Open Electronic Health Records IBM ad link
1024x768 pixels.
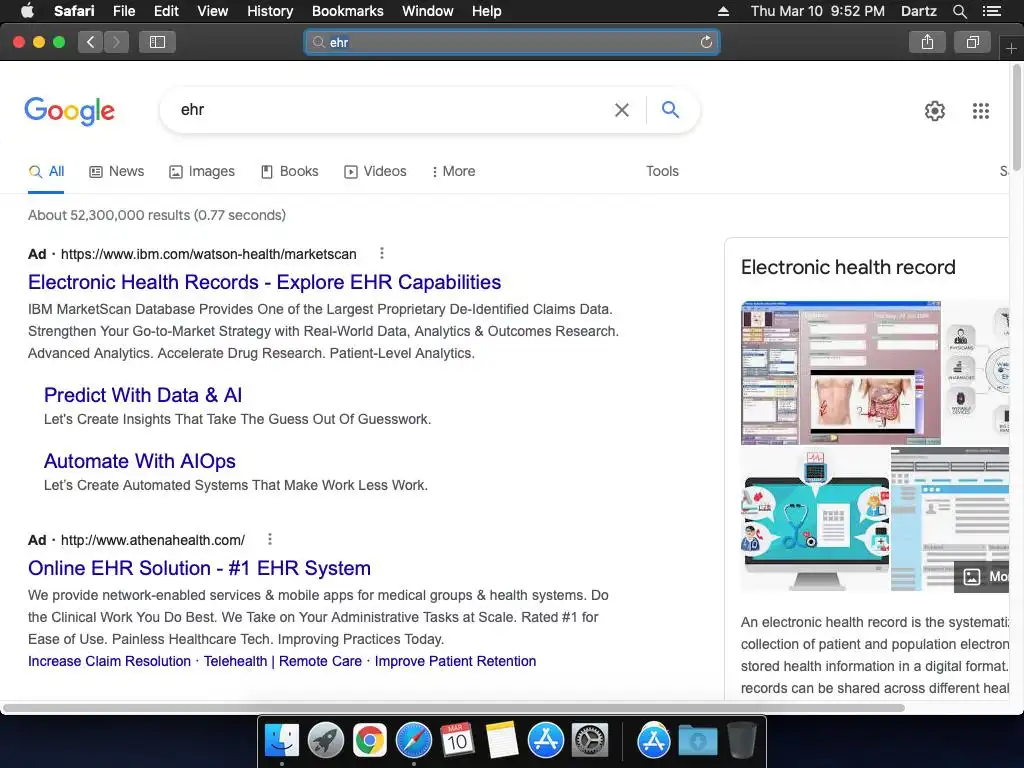264,282
